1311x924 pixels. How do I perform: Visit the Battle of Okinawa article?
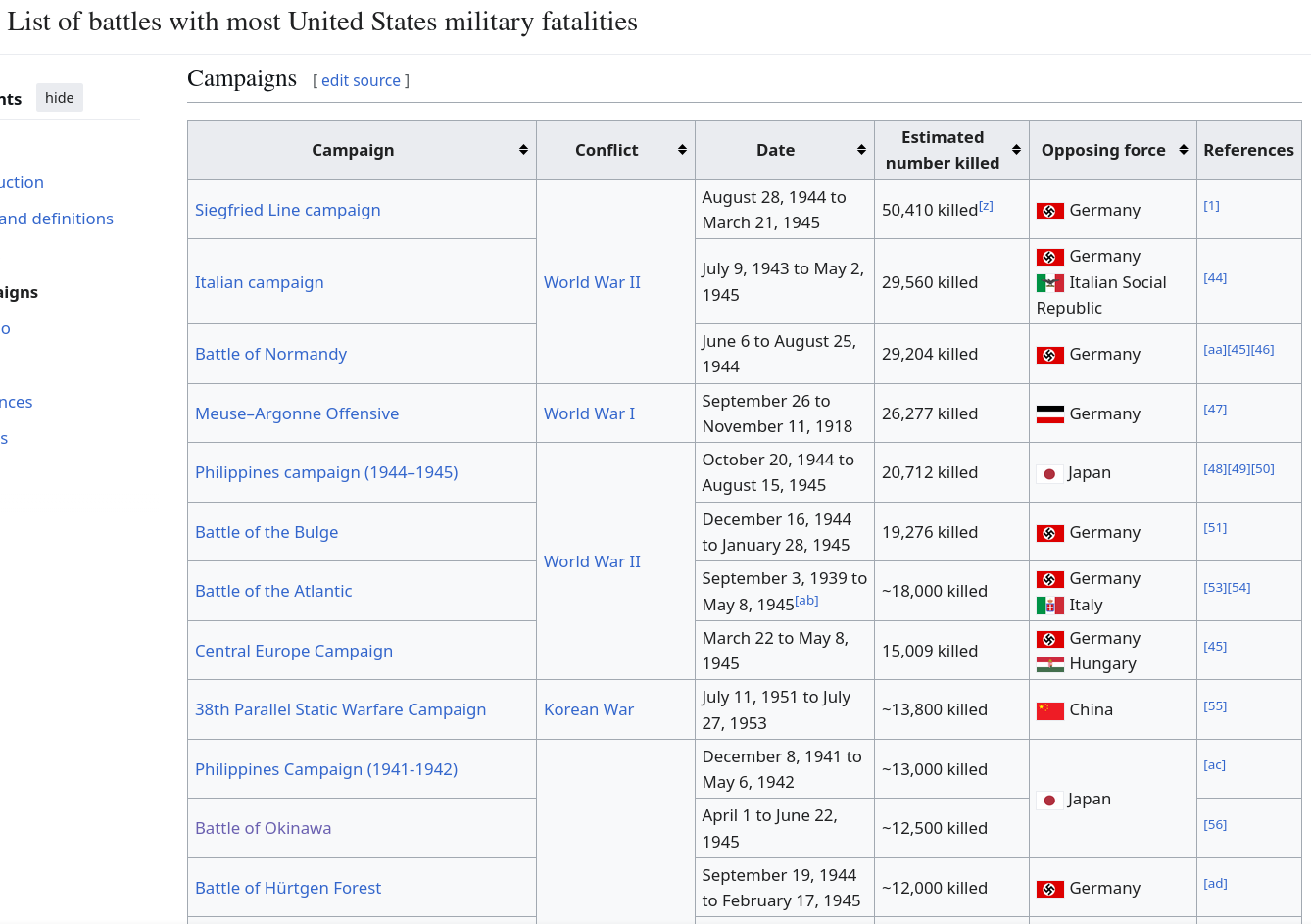point(264,828)
